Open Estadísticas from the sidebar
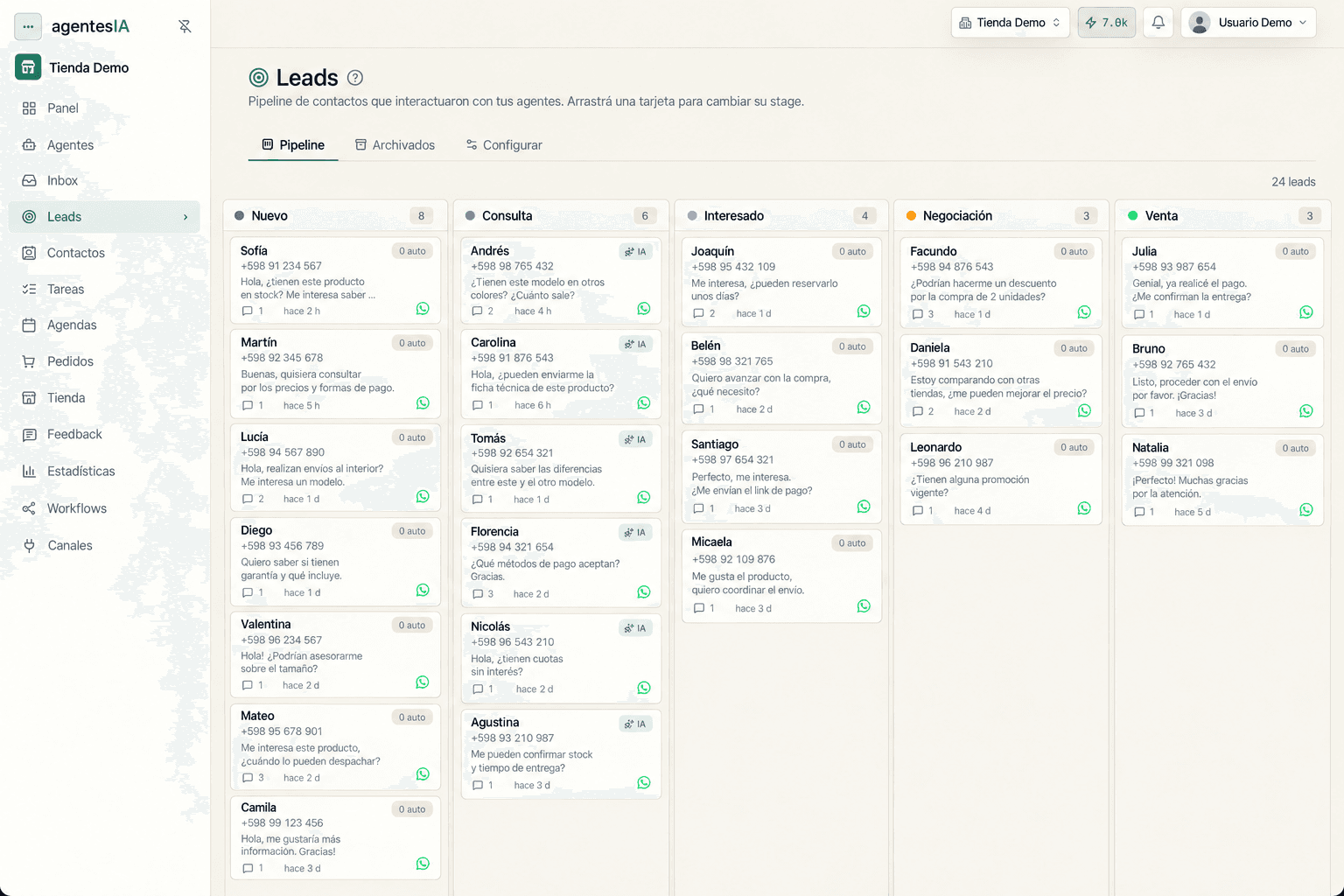The height and width of the screenshot is (896, 1344). click(x=104, y=471)
